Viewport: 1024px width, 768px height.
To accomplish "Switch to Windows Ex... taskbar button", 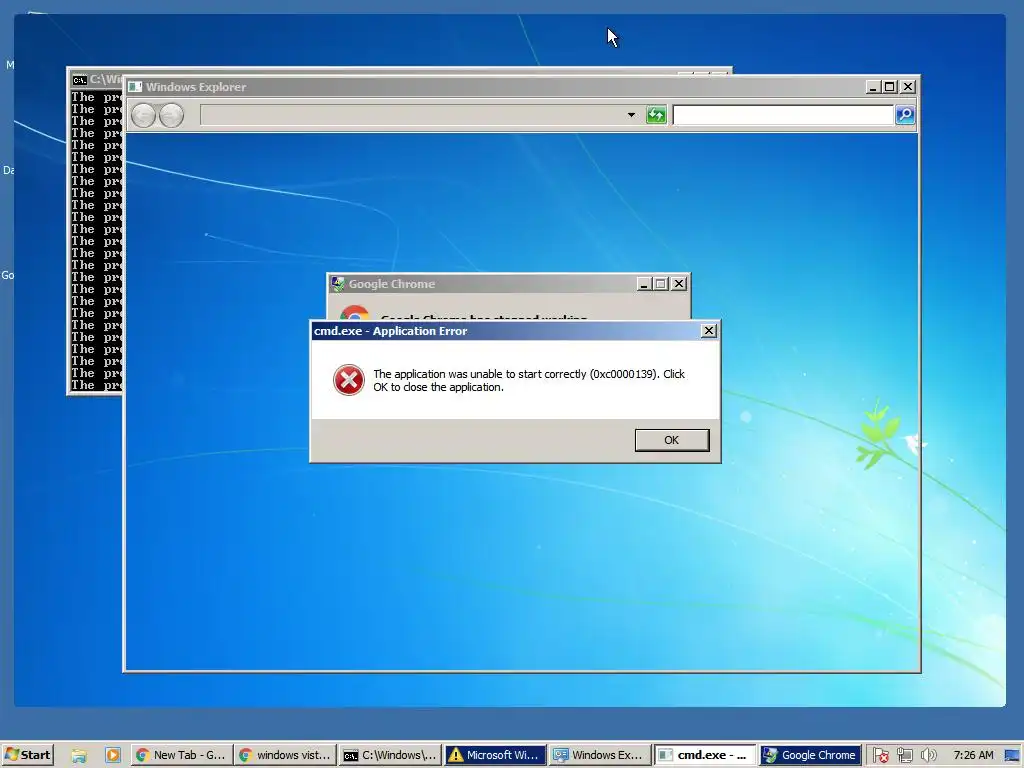I will click(x=600, y=755).
